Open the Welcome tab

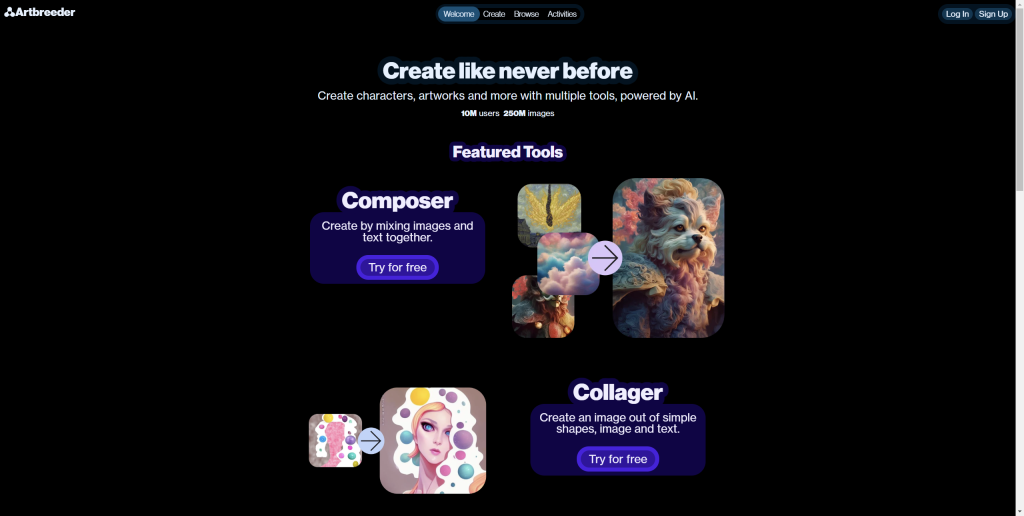[458, 14]
